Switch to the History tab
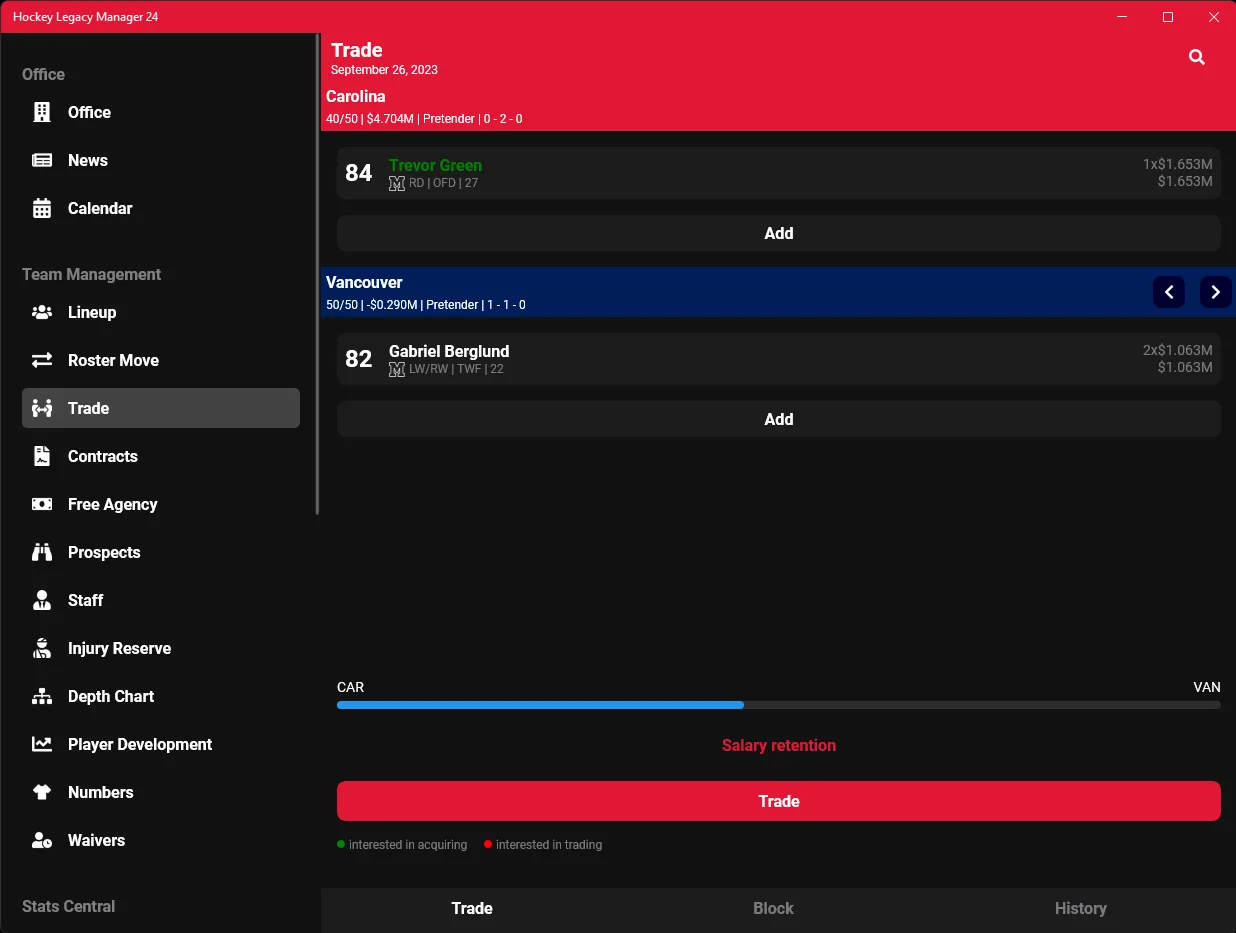The width and height of the screenshot is (1236, 933). pyautogui.click(x=1081, y=908)
